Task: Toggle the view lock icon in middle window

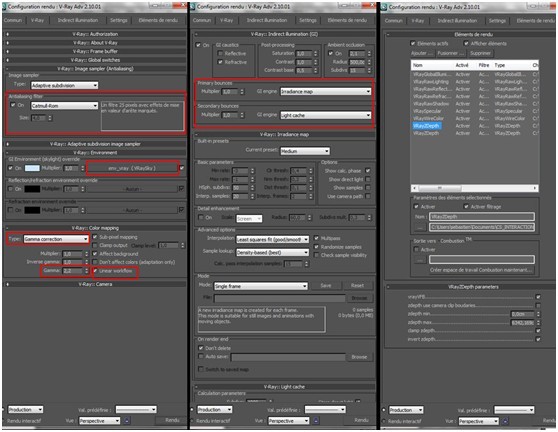Action: click(x=316, y=421)
